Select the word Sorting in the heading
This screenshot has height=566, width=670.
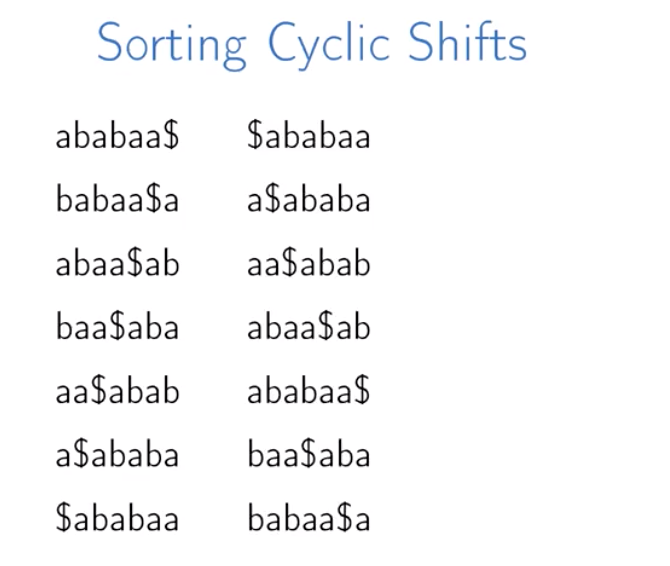pyautogui.click(x=172, y=45)
